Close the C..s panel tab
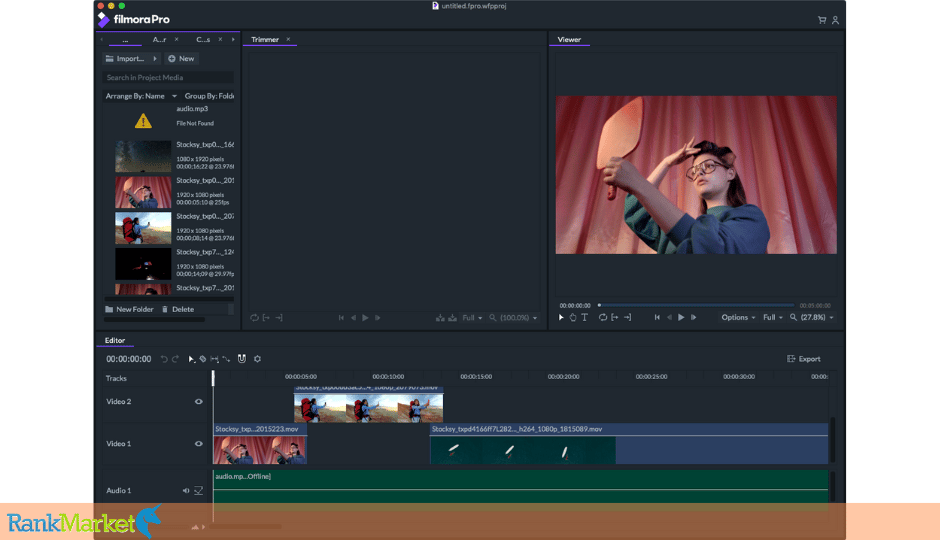 pyautogui.click(x=220, y=40)
